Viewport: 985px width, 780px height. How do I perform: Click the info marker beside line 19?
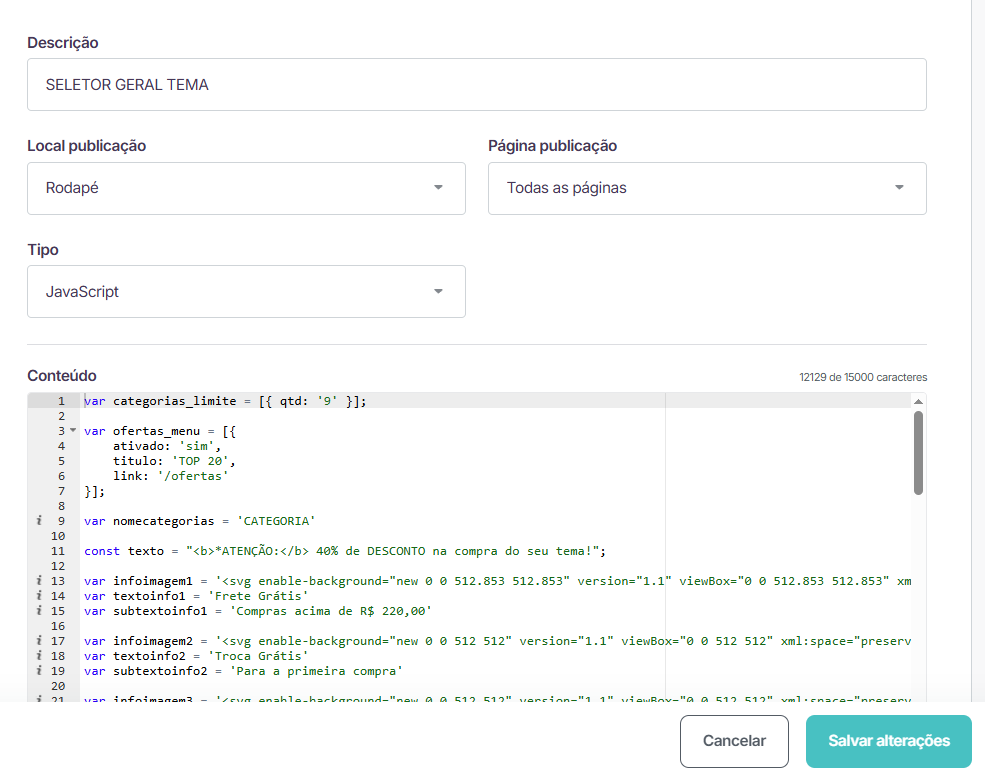click(38, 671)
